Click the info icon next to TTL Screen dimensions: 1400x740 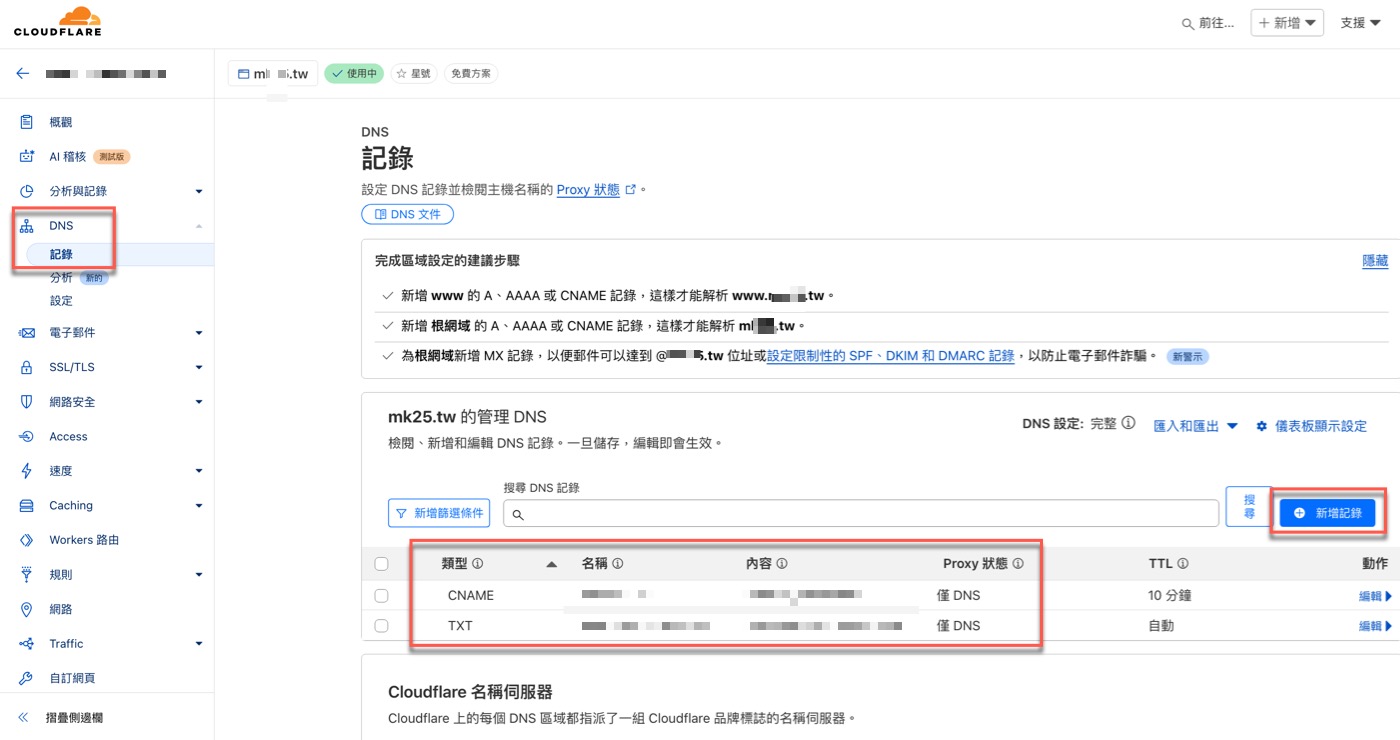point(1183,564)
